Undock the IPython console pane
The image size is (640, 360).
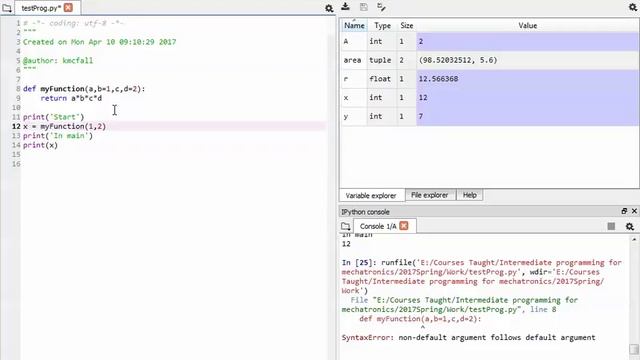(x=624, y=211)
